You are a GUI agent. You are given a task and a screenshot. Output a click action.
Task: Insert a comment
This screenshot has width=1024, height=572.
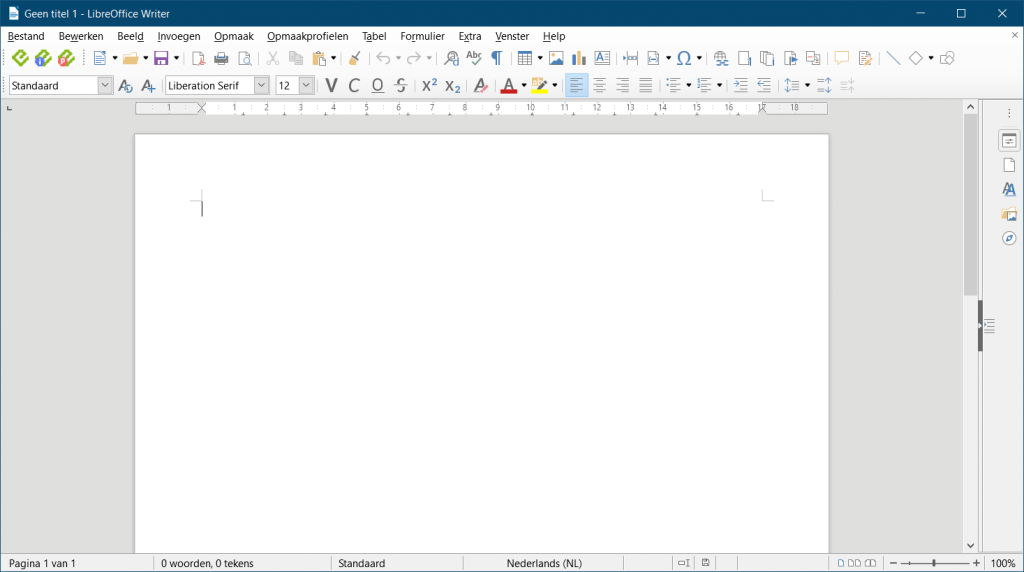click(842, 59)
